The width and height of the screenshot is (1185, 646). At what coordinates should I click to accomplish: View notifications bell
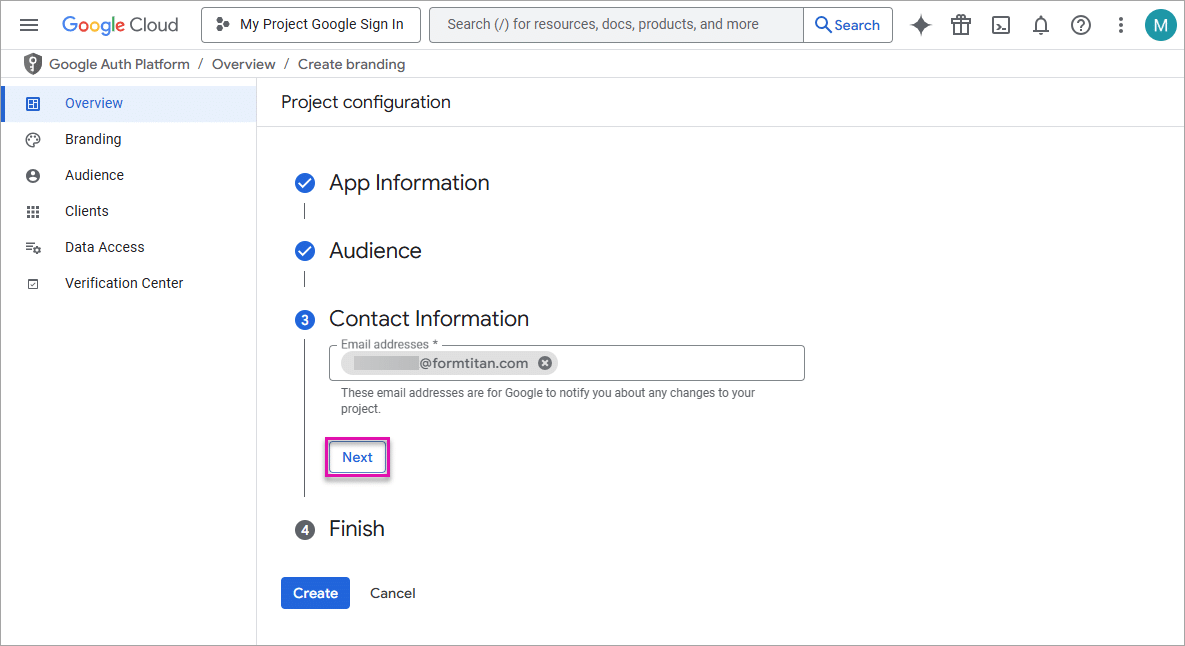pyautogui.click(x=1040, y=24)
